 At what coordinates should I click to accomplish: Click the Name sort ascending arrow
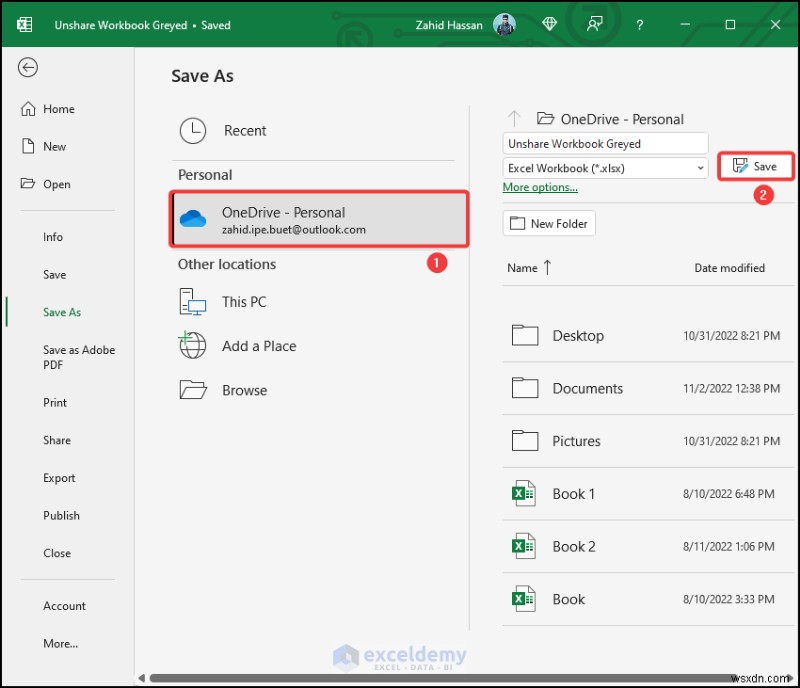[547, 267]
